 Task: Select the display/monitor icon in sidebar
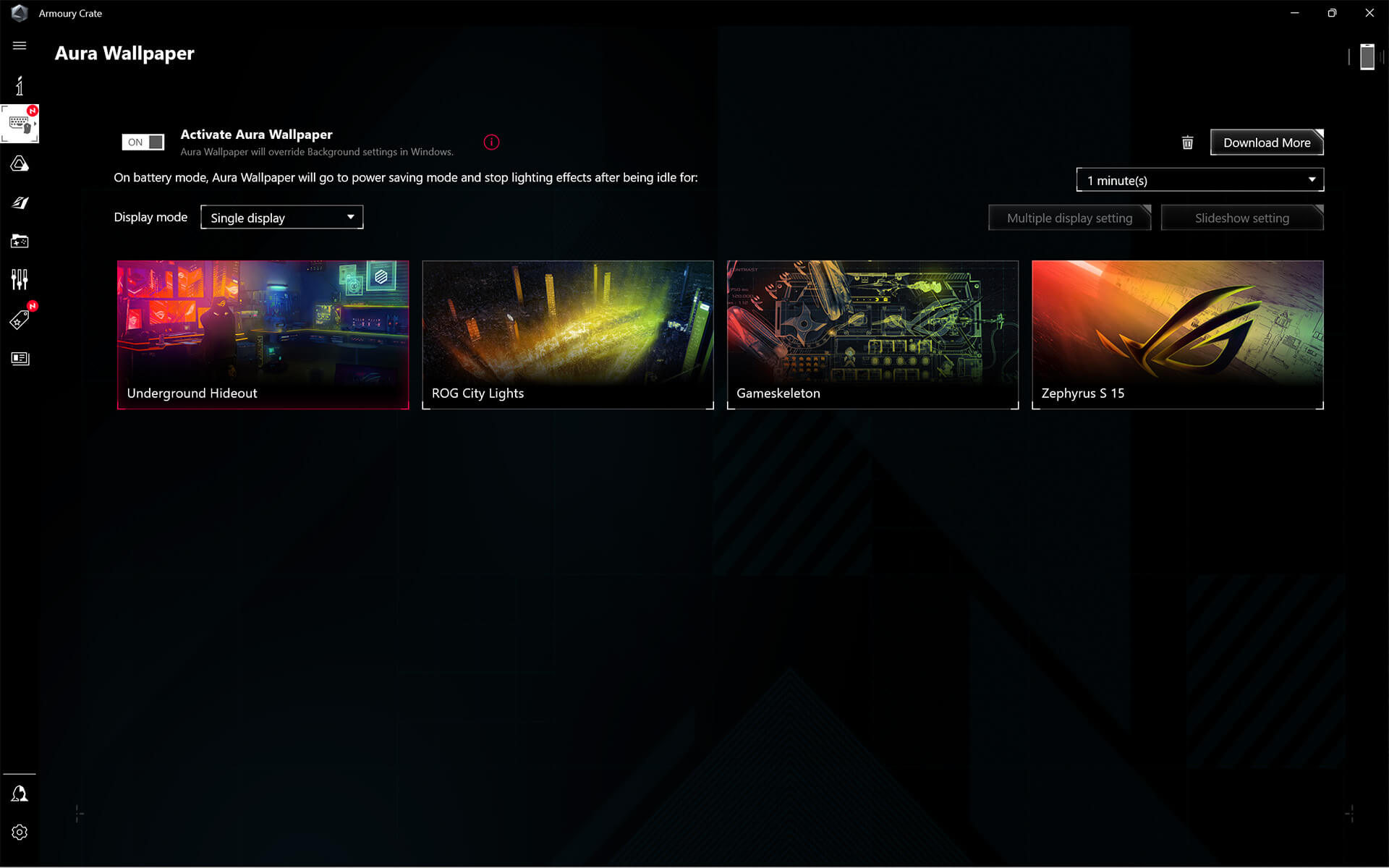(19, 358)
